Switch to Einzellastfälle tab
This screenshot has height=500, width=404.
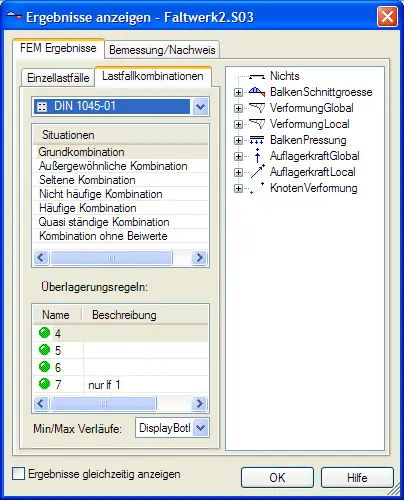[58, 78]
